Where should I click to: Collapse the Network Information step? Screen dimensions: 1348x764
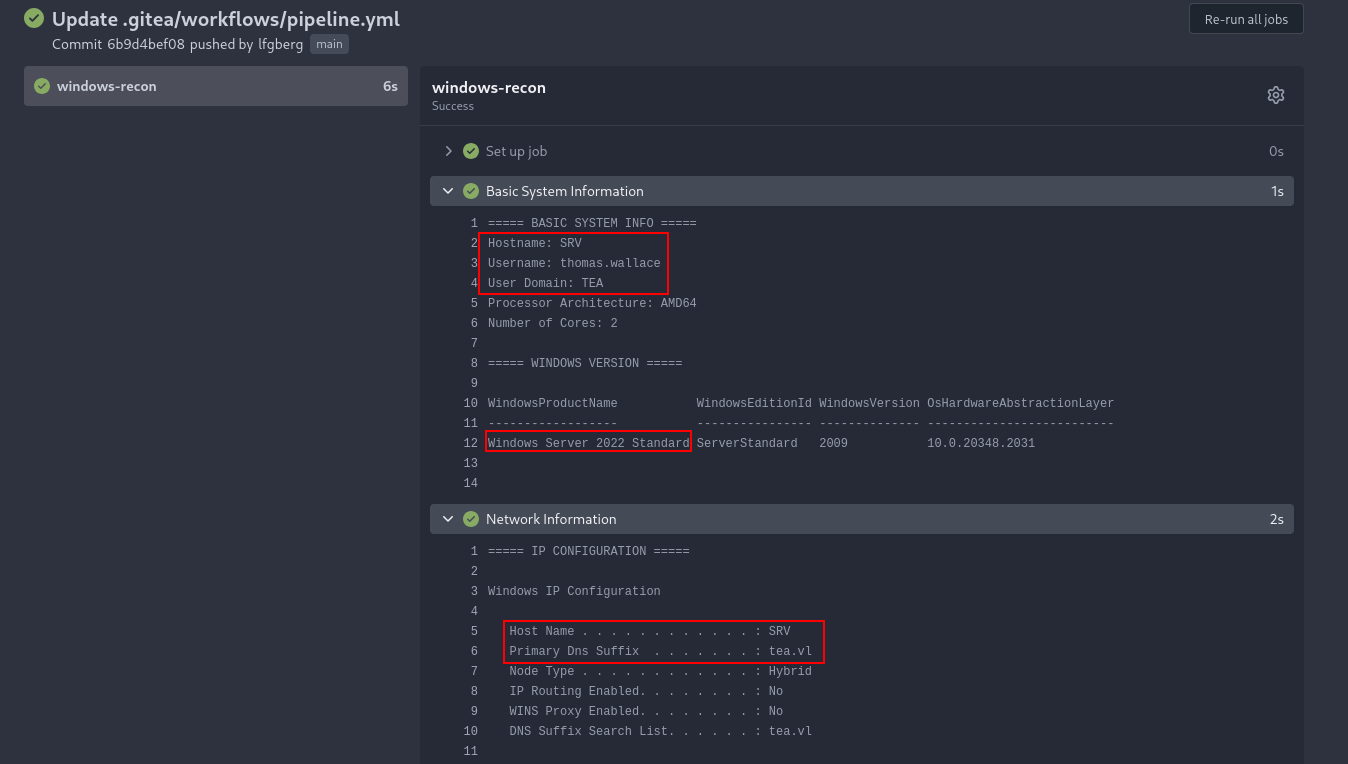[x=448, y=519]
